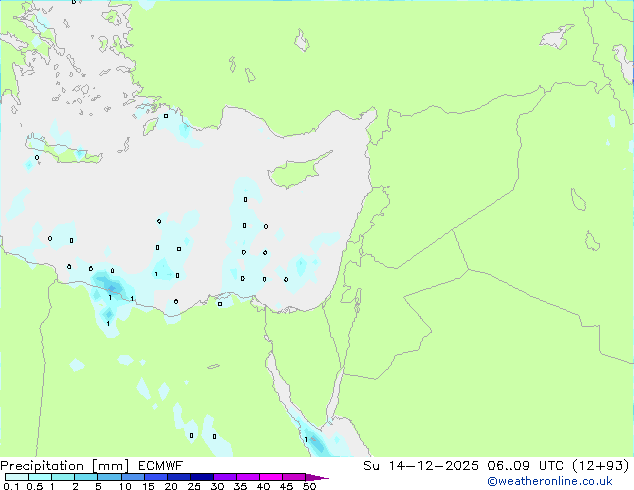Screen dimensions: 634x490
Task: Select the 5–10 mm legend swatch
Action: tap(109, 477)
